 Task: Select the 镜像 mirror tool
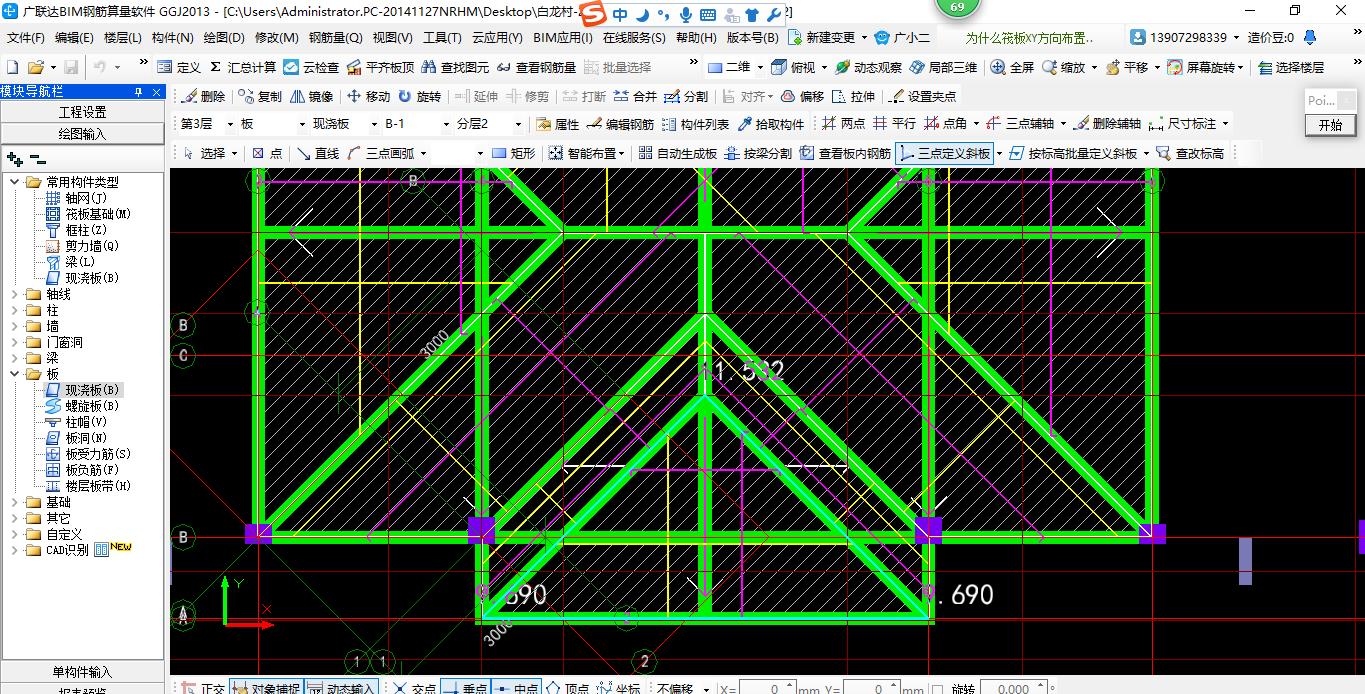pos(311,96)
